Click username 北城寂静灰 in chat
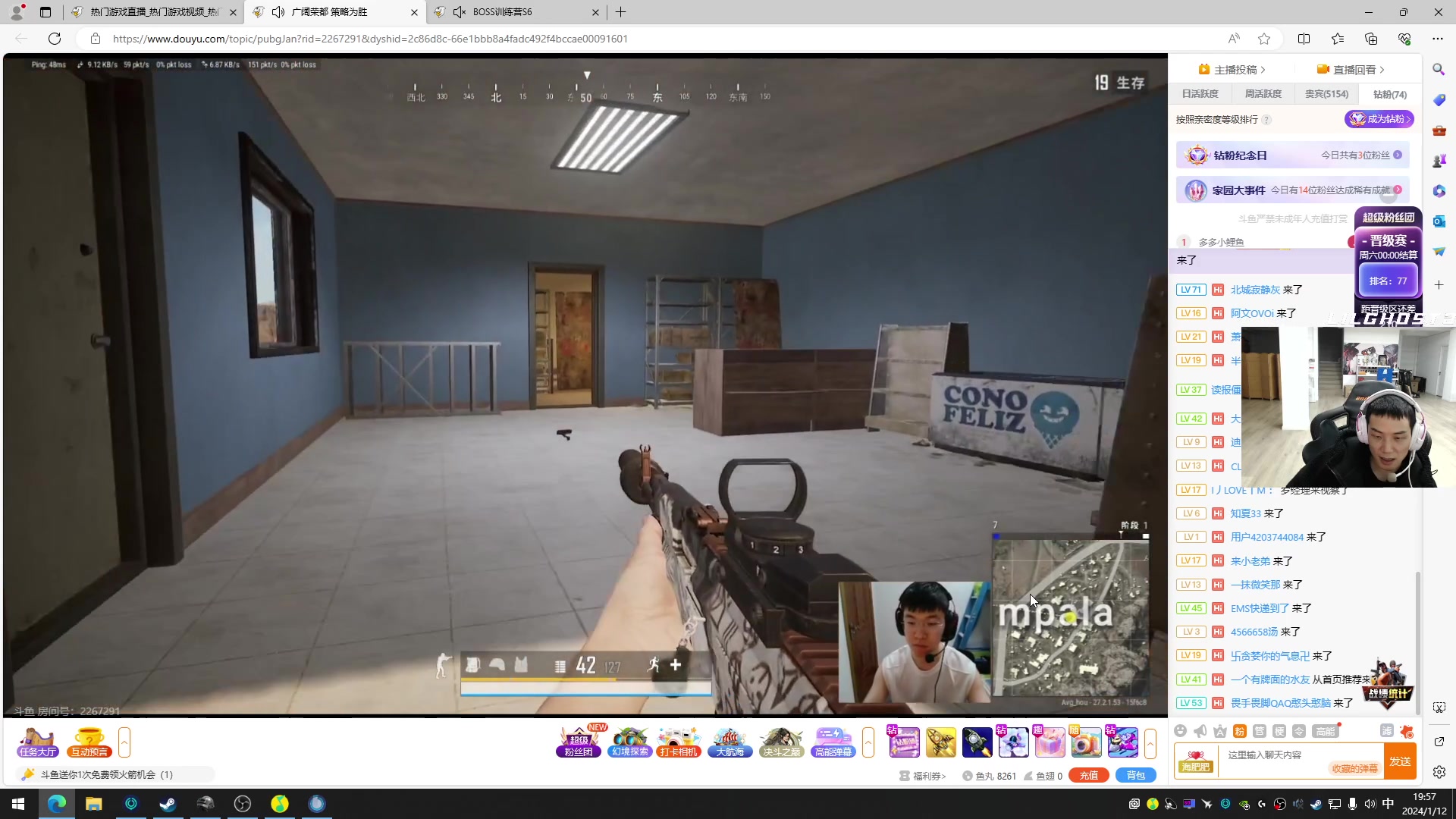Image resolution: width=1456 pixels, height=819 pixels. [1255, 290]
